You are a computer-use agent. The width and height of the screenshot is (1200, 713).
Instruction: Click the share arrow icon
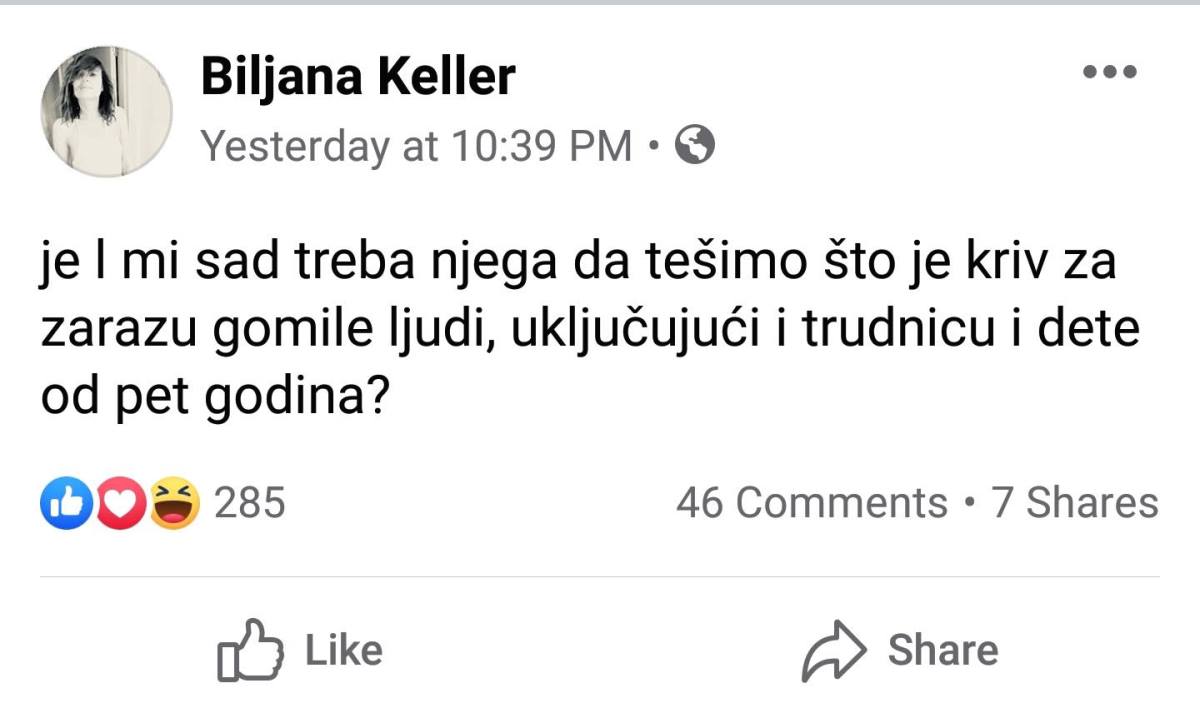[x=833, y=651]
